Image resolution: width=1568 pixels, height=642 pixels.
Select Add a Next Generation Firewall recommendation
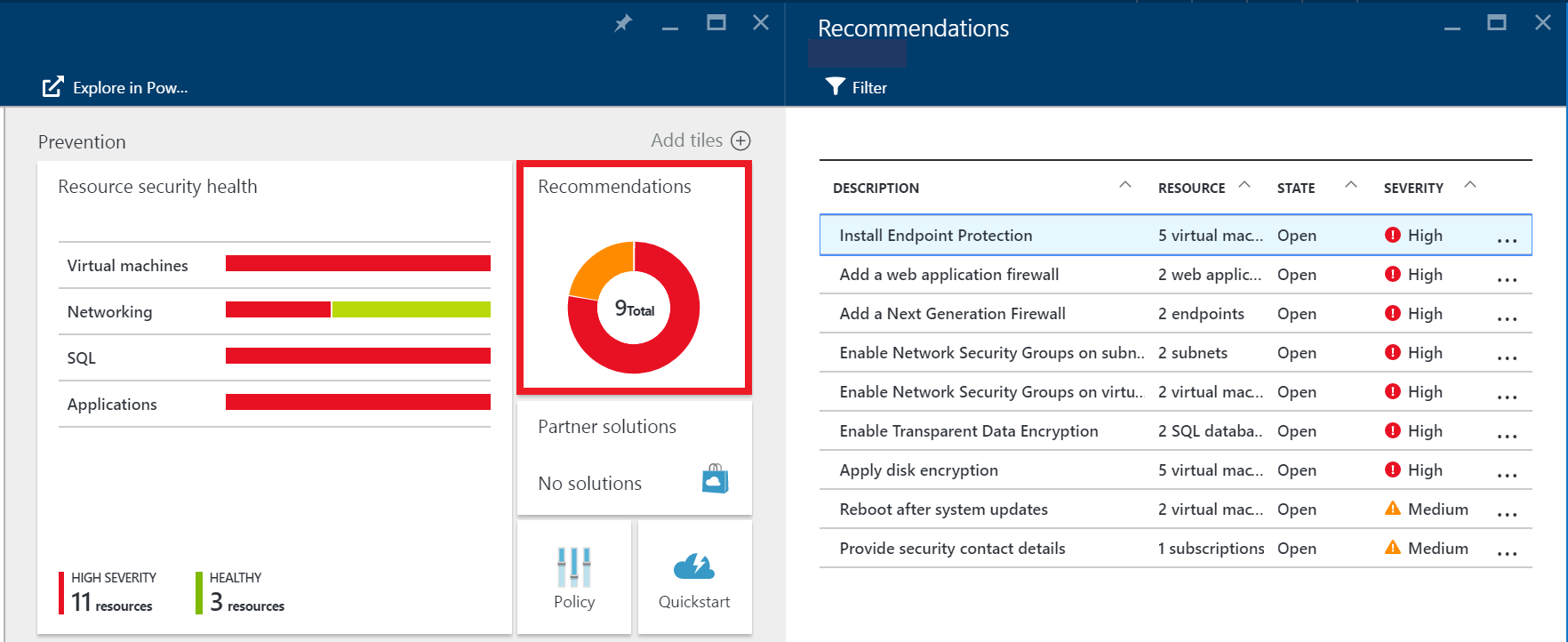(1175, 313)
